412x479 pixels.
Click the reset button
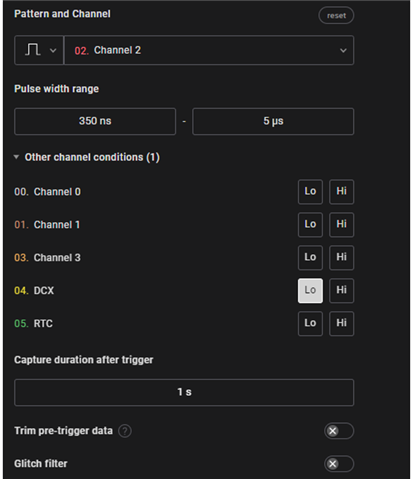336,15
